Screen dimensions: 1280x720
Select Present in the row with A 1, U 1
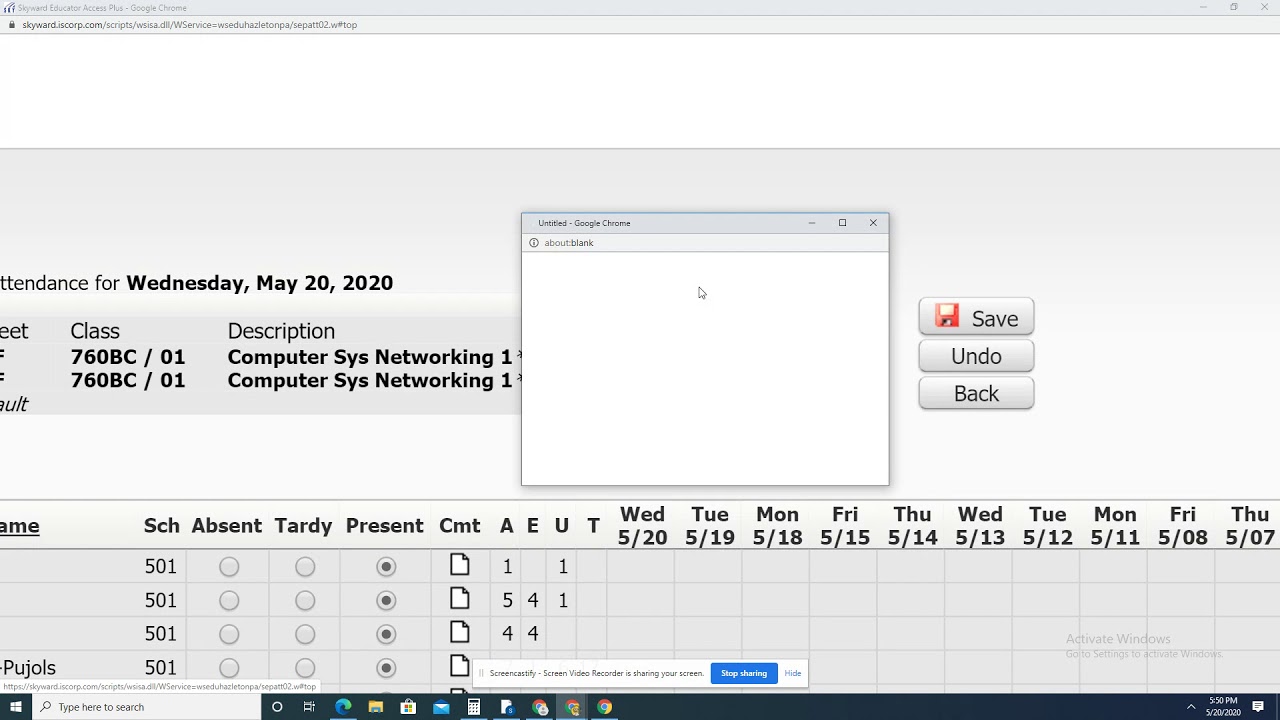[x=386, y=567]
